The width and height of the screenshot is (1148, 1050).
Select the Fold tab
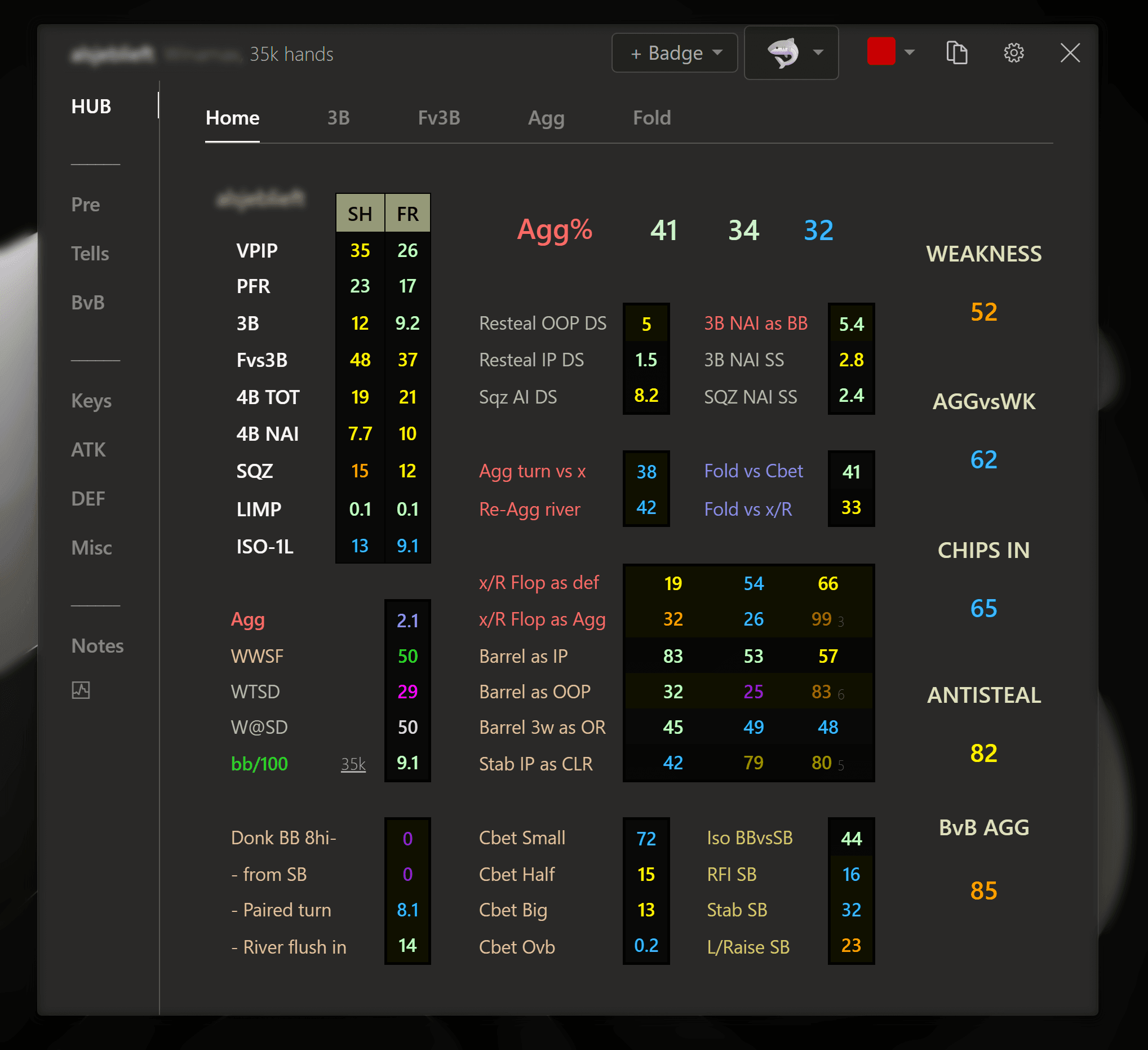pos(651,118)
